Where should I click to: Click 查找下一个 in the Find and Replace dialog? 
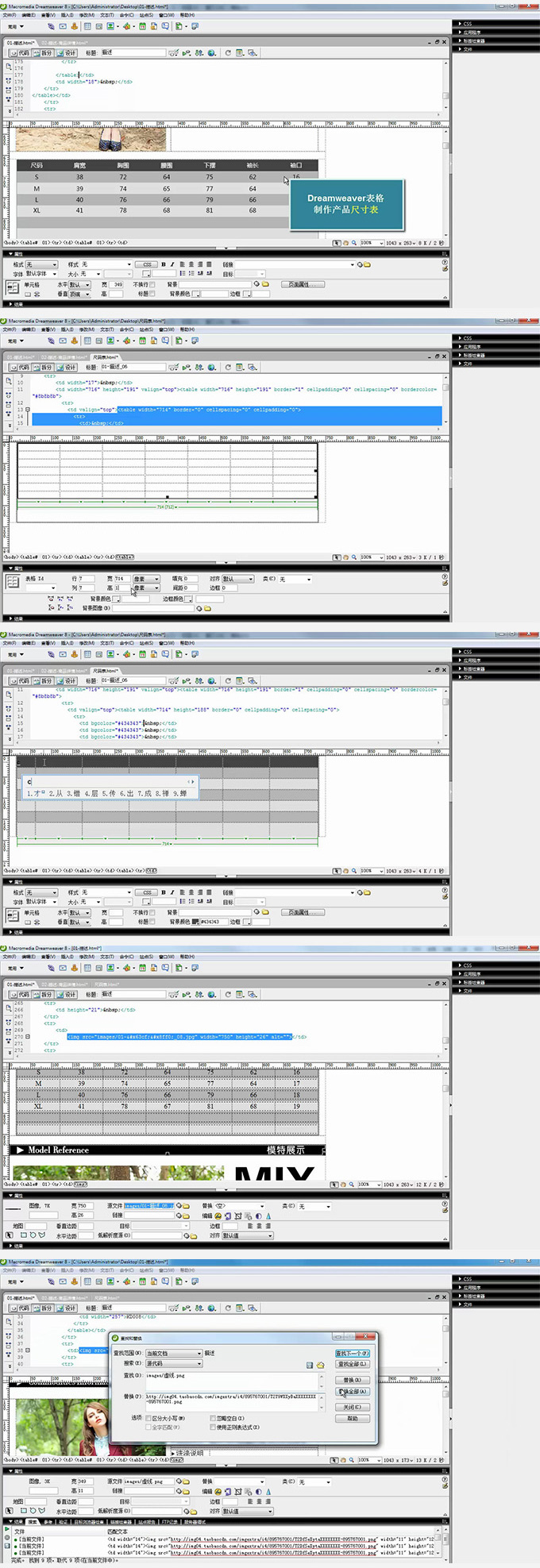coord(353,1353)
